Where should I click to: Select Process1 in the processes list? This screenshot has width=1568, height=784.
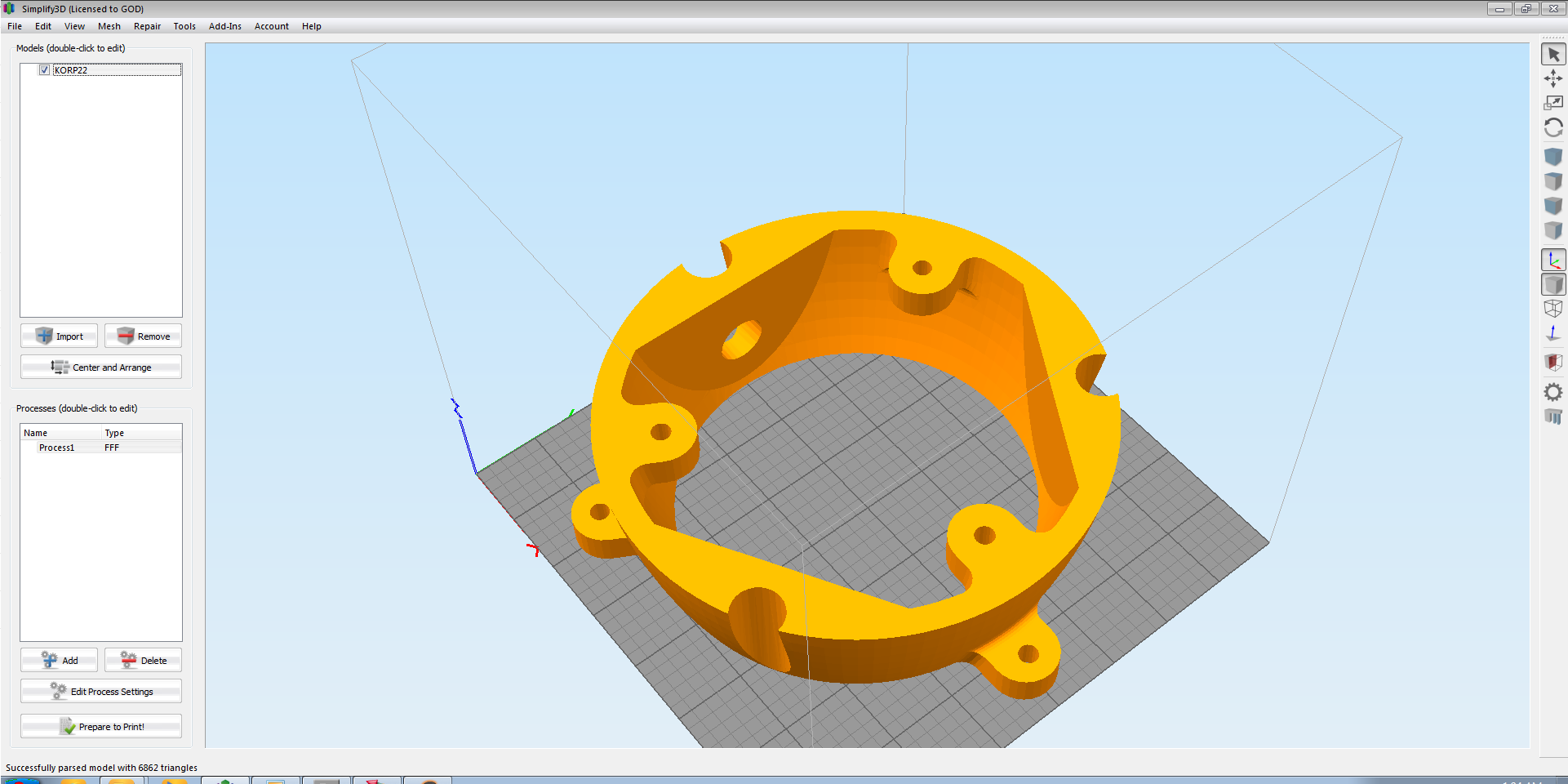pyautogui.click(x=57, y=448)
